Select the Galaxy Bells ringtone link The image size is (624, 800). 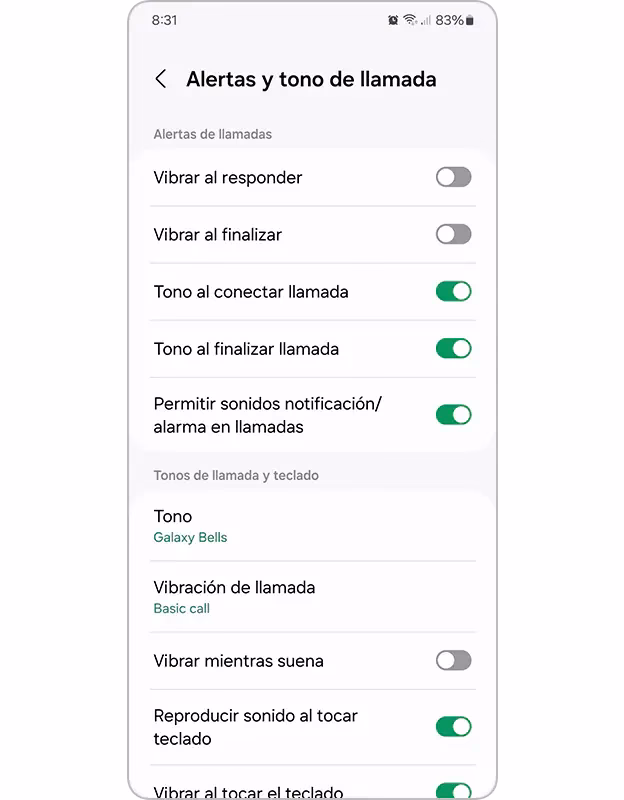[x=190, y=537]
